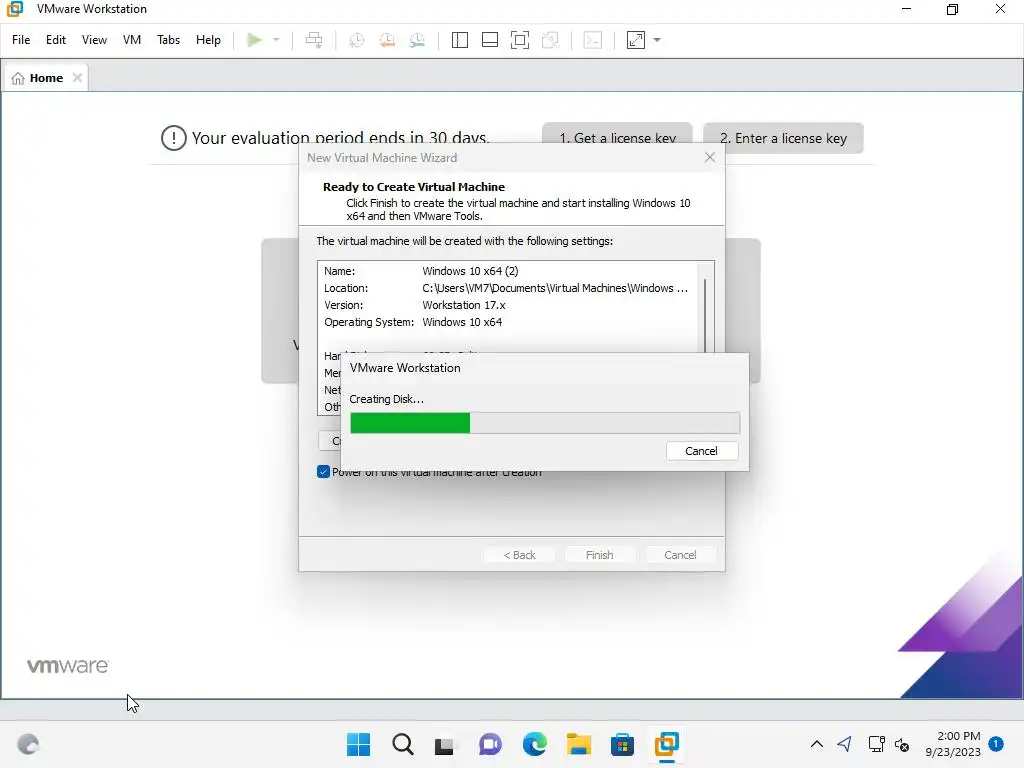Click the Stretch Guest display icon
The image size is (1024, 768).
(x=636, y=40)
